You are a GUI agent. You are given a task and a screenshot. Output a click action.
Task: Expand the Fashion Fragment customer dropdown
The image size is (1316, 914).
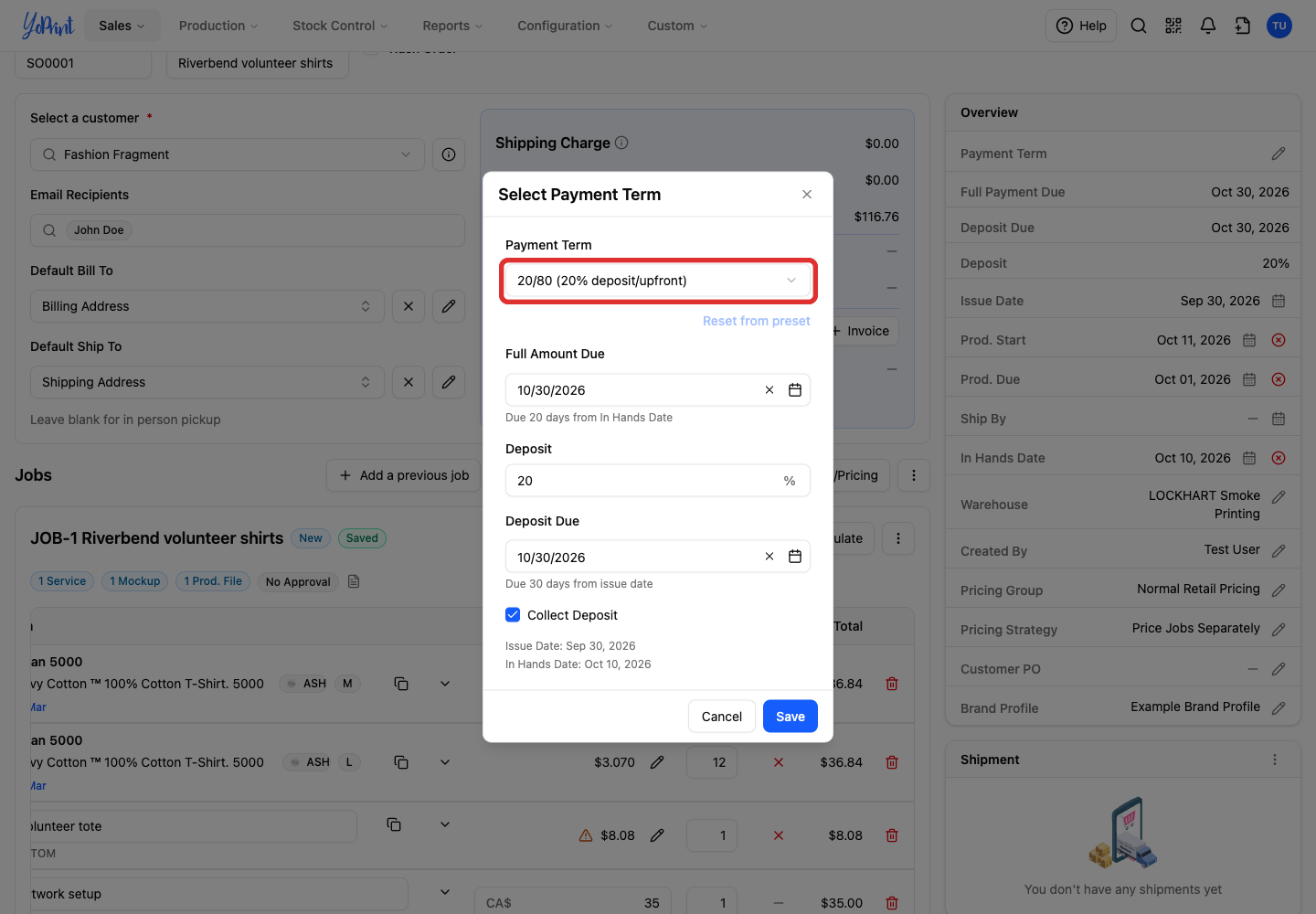pos(228,154)
